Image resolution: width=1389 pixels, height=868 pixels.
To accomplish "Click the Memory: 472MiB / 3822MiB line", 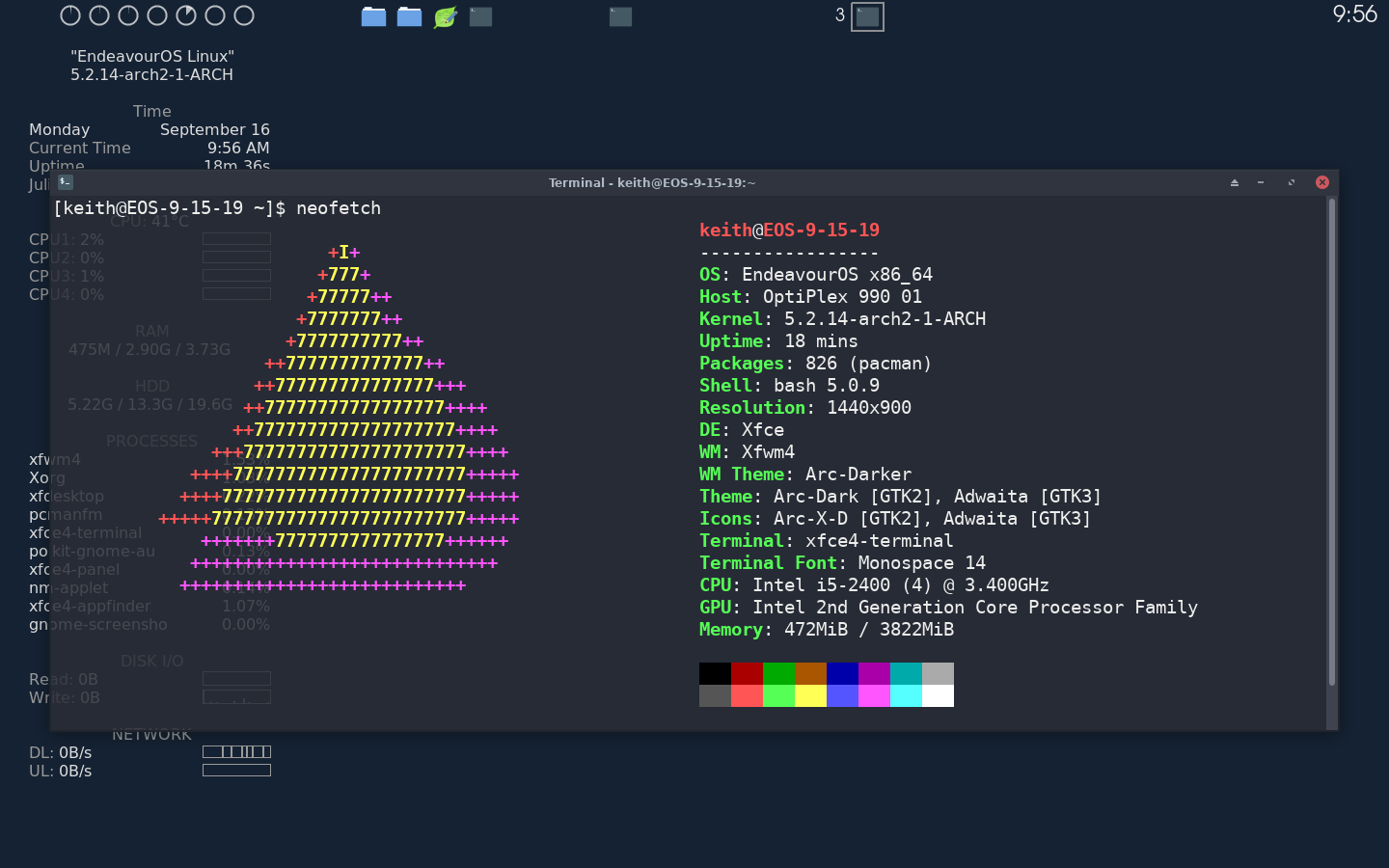I will point(827,630).
